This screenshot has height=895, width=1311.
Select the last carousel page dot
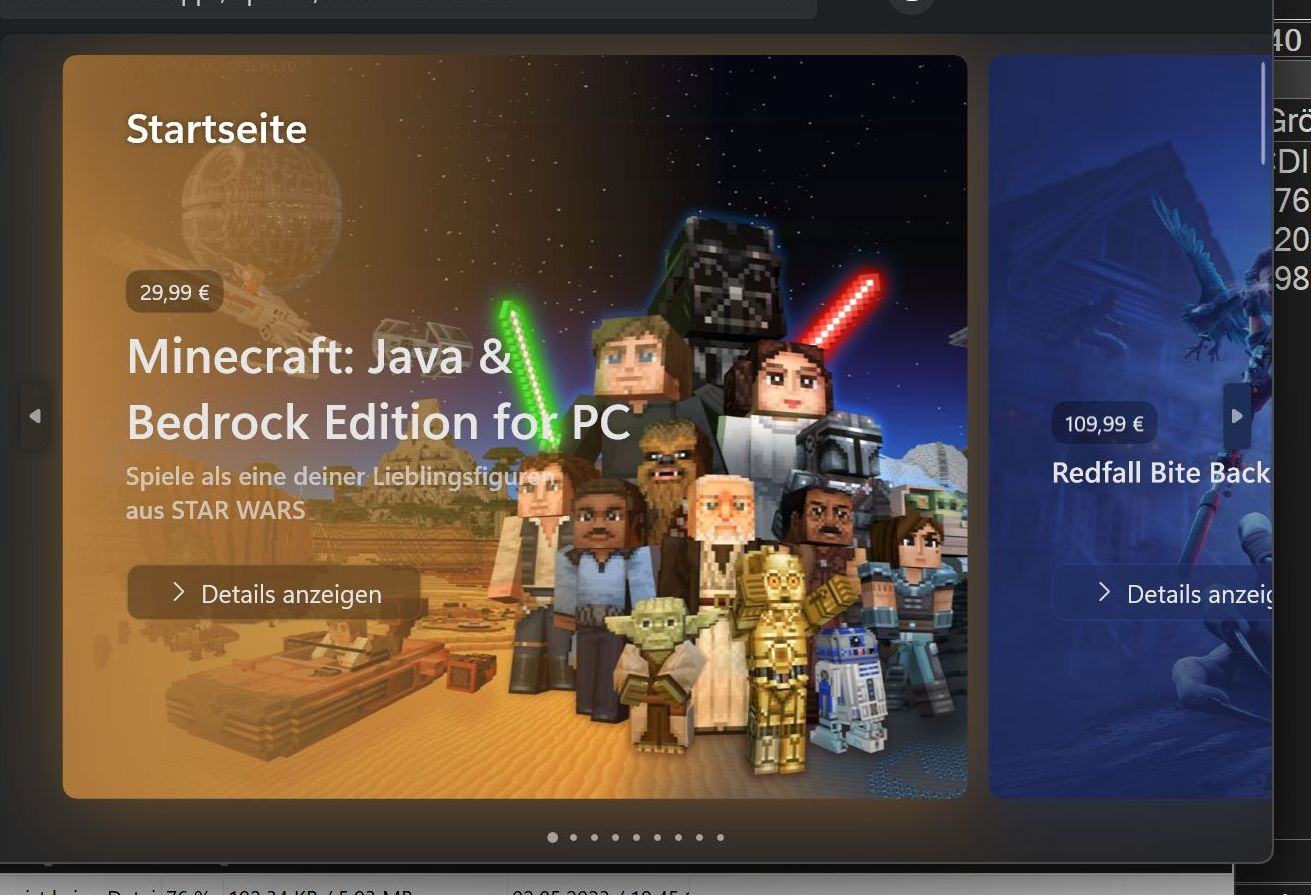(720, 837)
